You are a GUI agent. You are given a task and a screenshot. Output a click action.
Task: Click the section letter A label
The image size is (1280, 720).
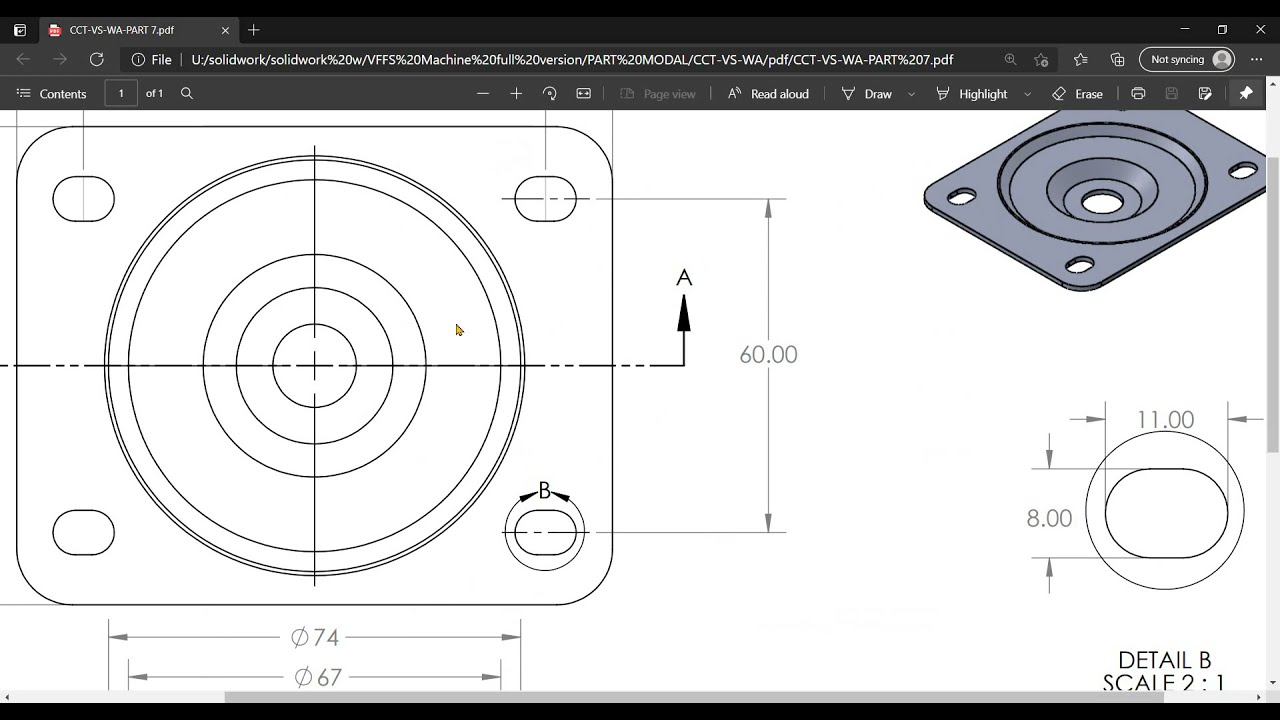click(684, 277)
